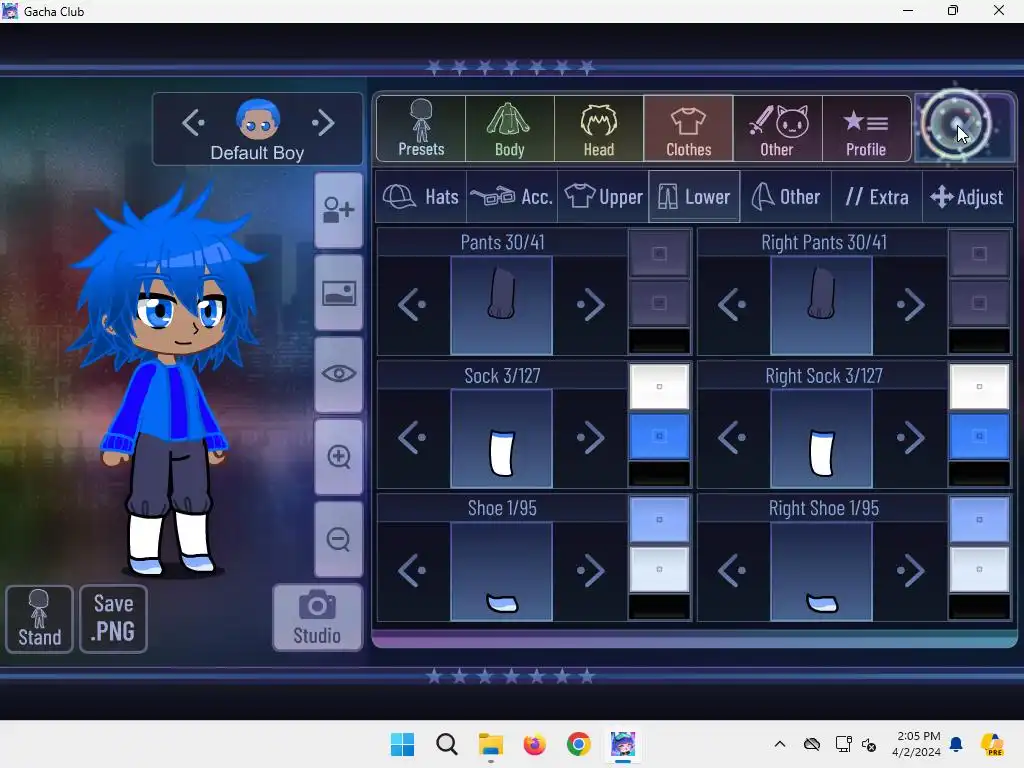
Task: Switch to the Extra subtab
Action: (877, 197)
